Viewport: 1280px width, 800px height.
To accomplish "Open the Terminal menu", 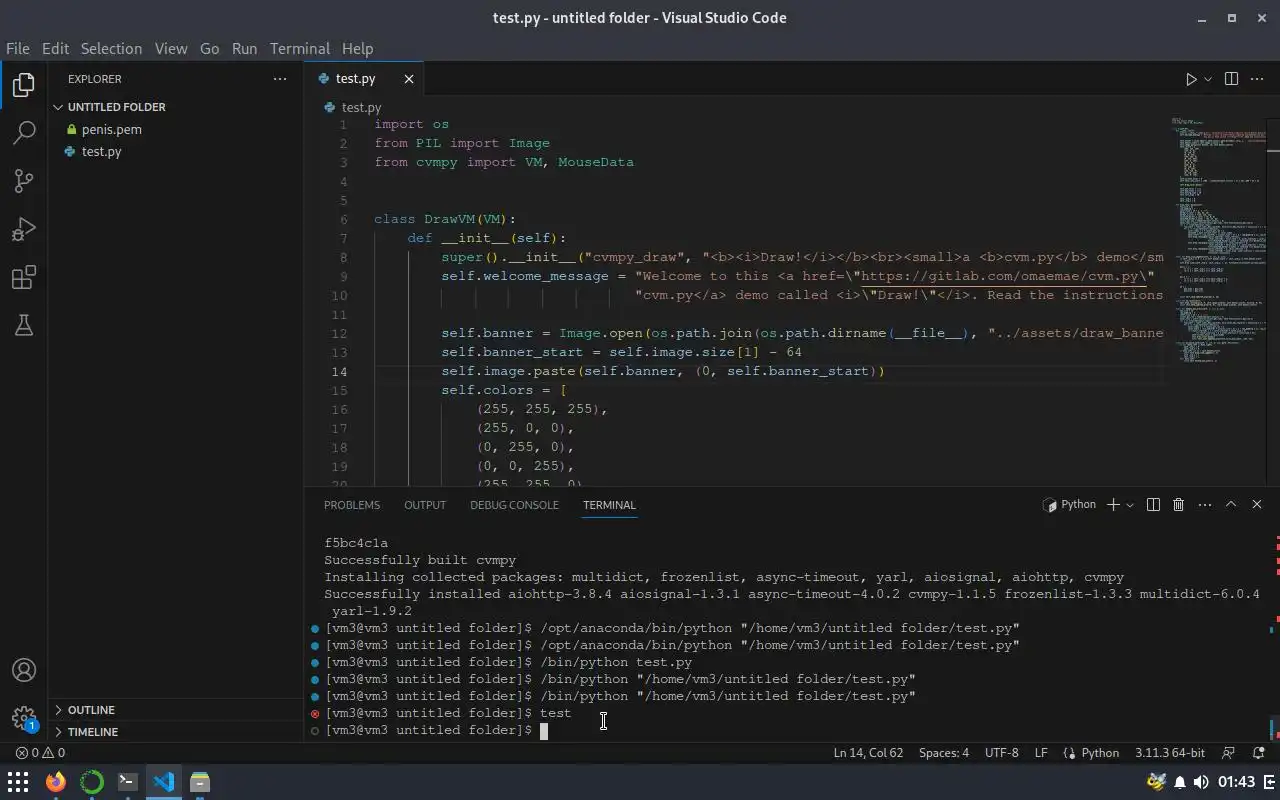I will [x=300, y=48].
